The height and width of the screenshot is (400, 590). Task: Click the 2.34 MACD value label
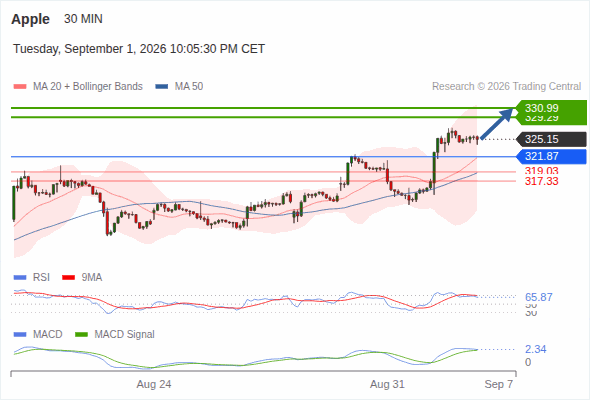pos(535,349)
